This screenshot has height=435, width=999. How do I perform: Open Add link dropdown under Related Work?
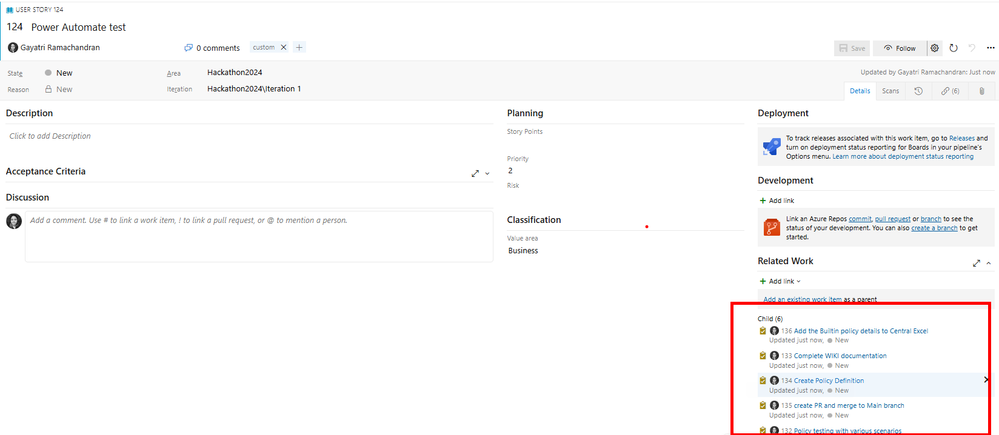[x=780, y=281]
